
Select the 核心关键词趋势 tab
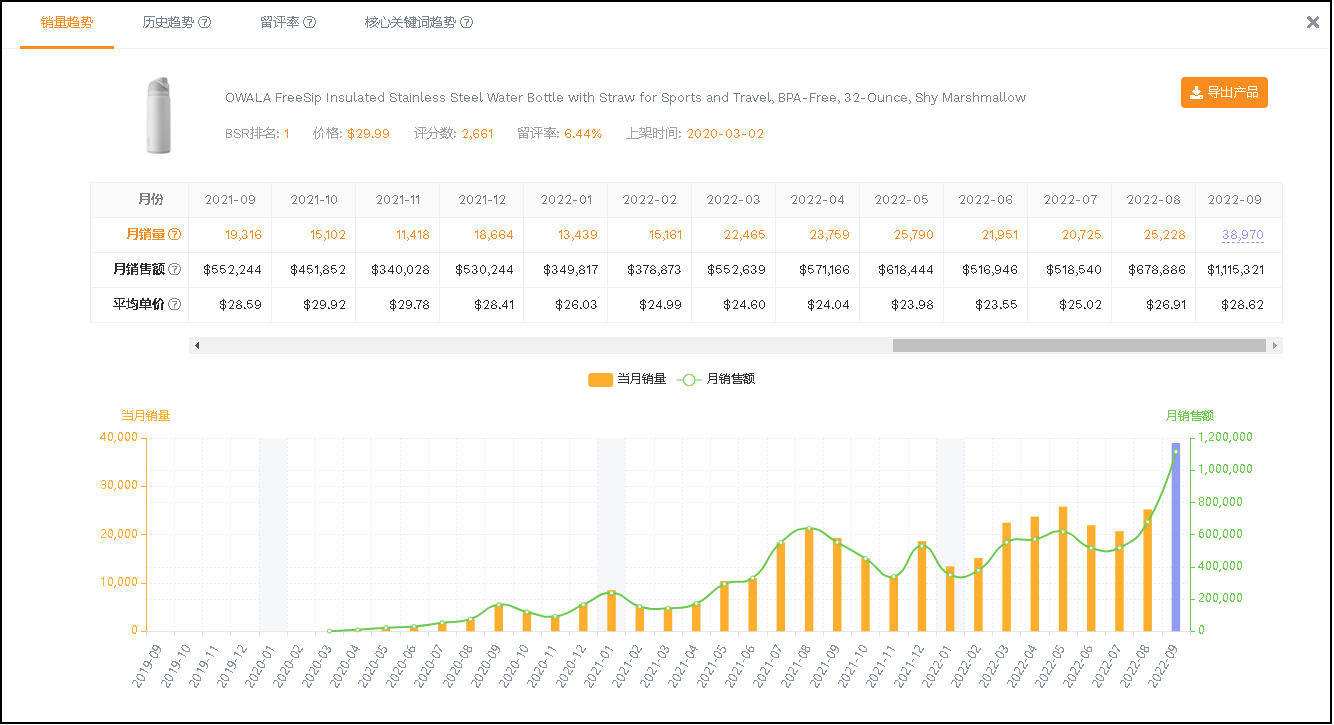point(410,23)
